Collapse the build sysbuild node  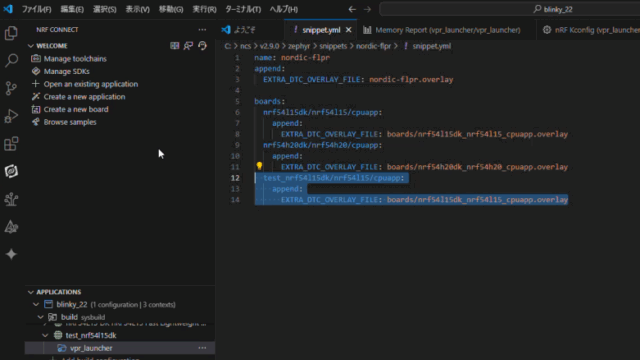point(40,317)
